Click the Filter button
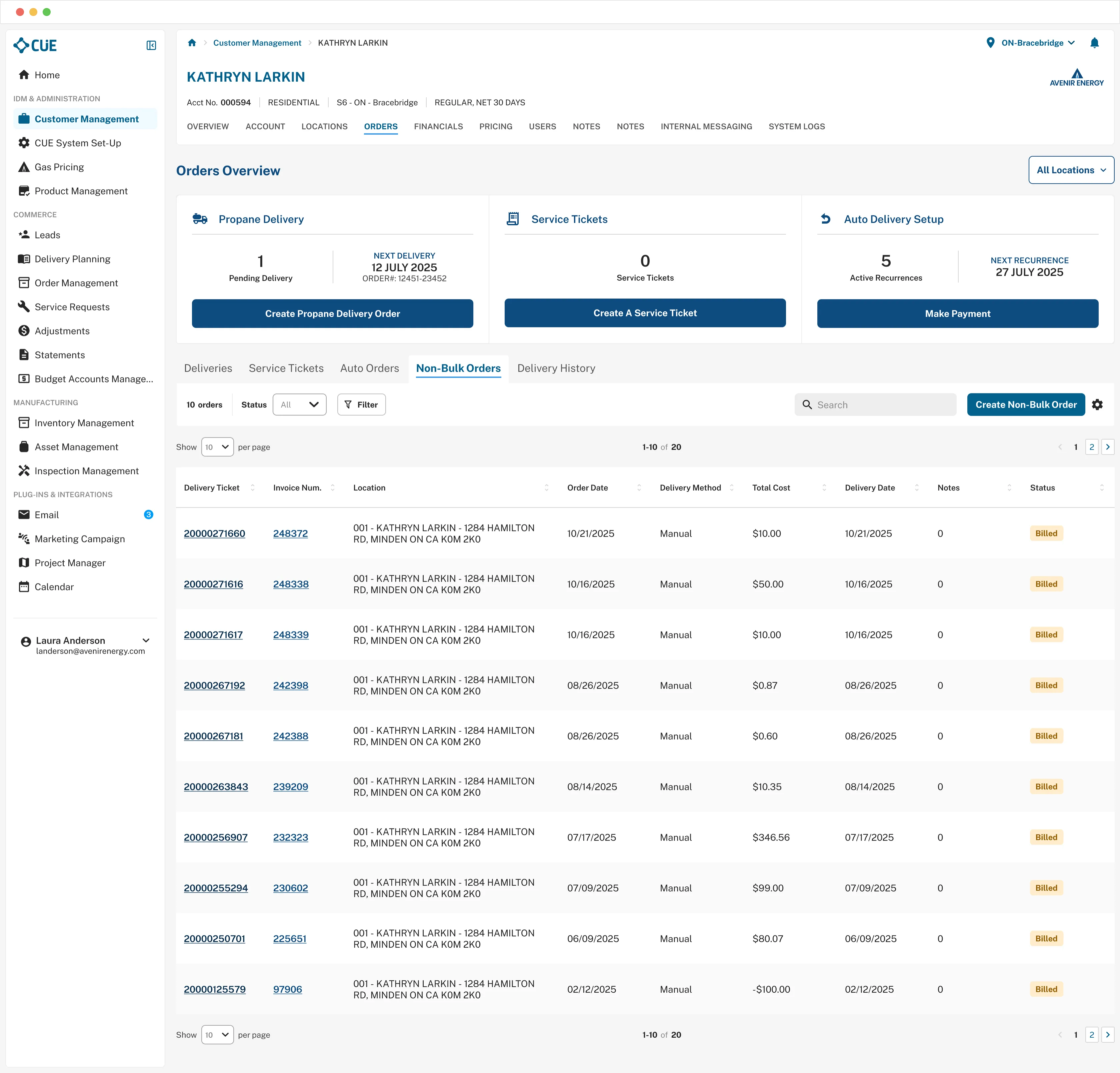 pos(361,405)
